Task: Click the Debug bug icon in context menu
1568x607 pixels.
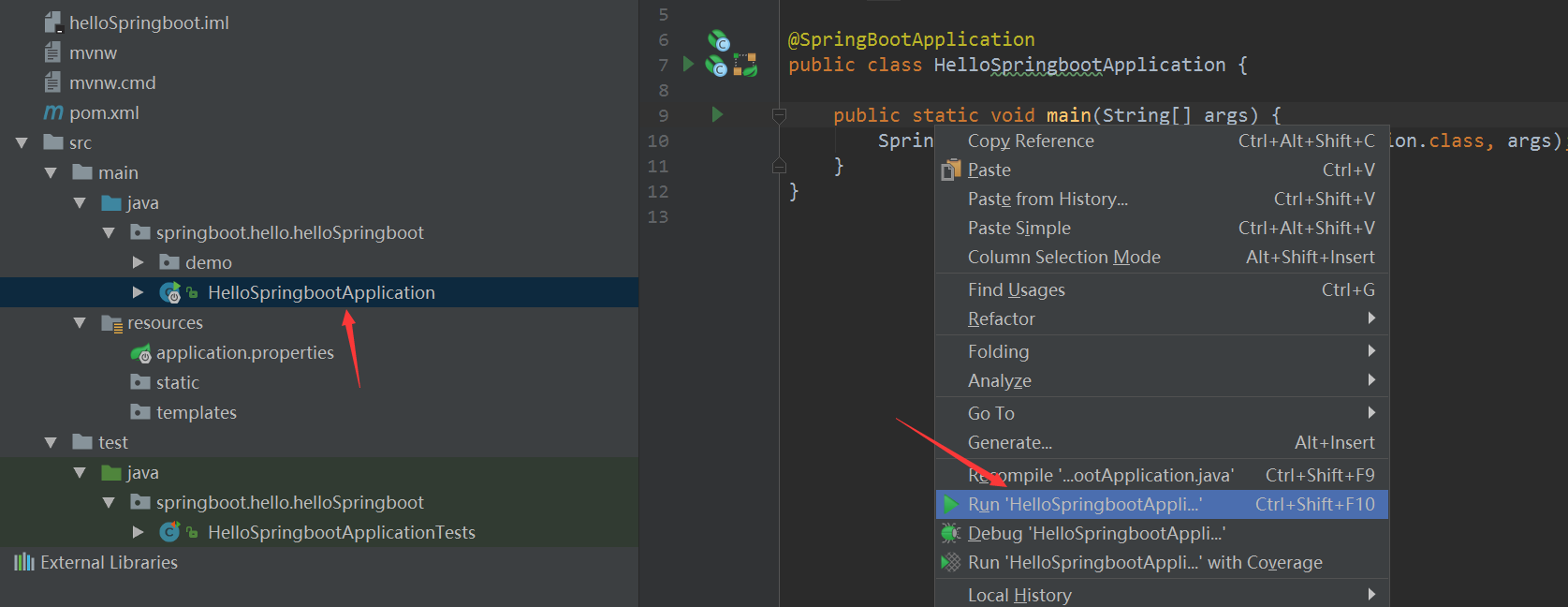Action: pyautogui.click(x=951, y=533)
